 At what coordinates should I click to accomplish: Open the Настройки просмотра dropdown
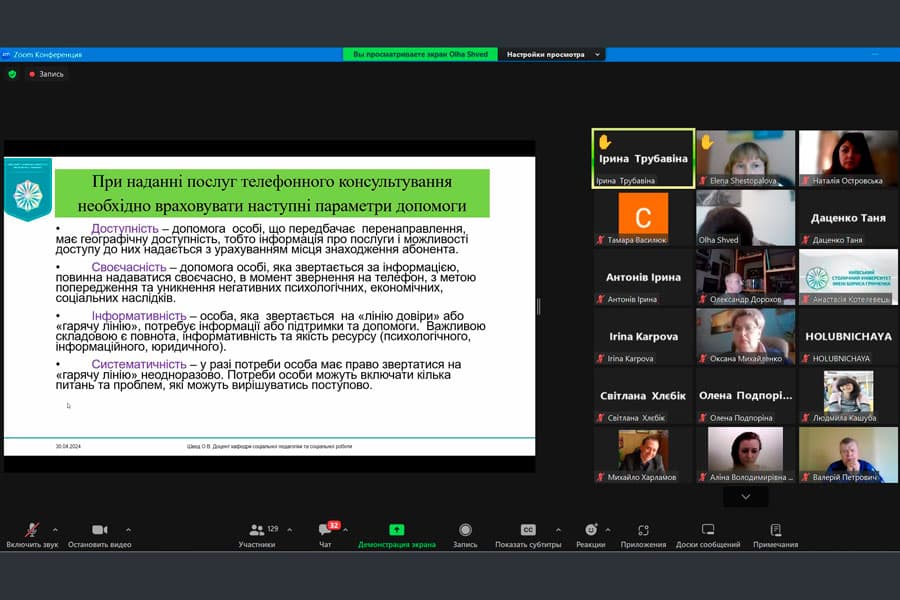pyautogui.click(x=552, y=54)
